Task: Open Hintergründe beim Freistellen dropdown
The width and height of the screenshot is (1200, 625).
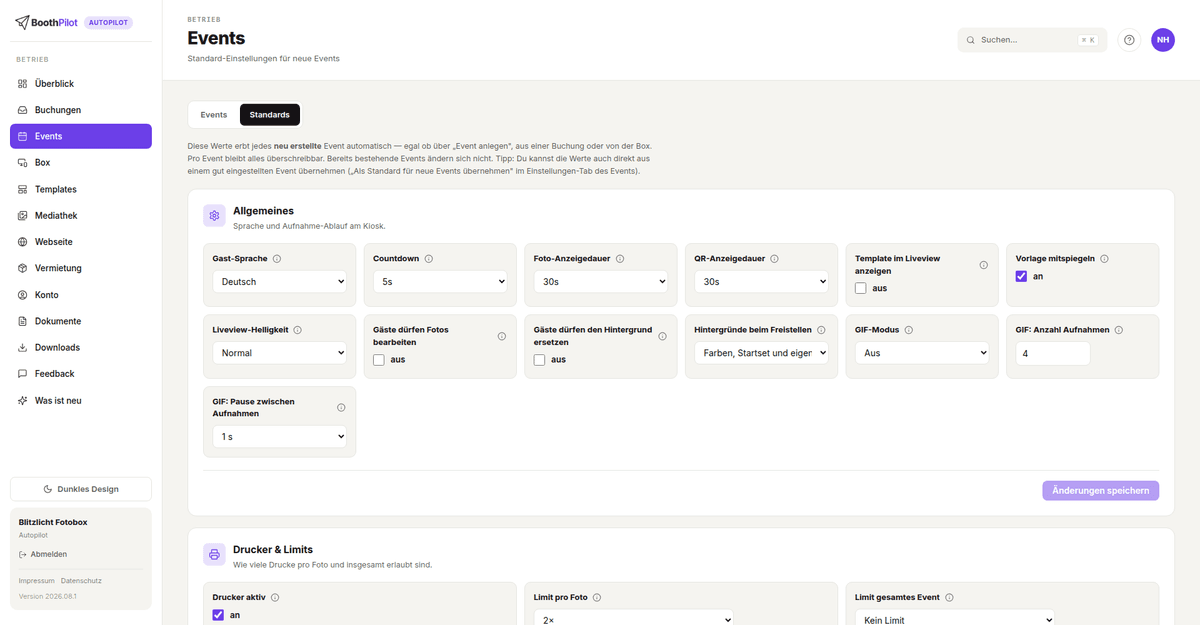Action: (x=761, y=353)
